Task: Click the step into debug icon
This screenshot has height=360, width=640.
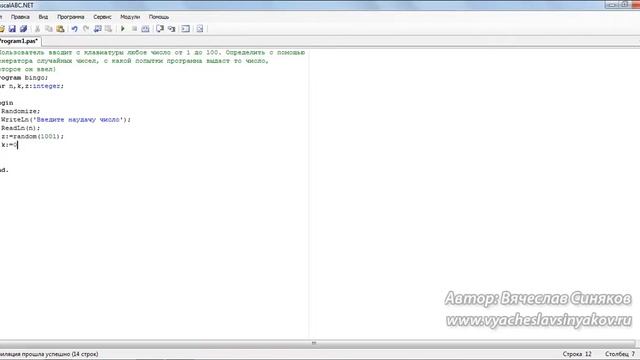Action: [x=172, y=29]
